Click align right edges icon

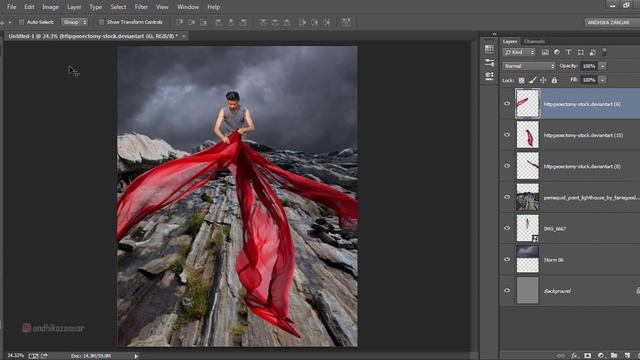tap(243, 22)
